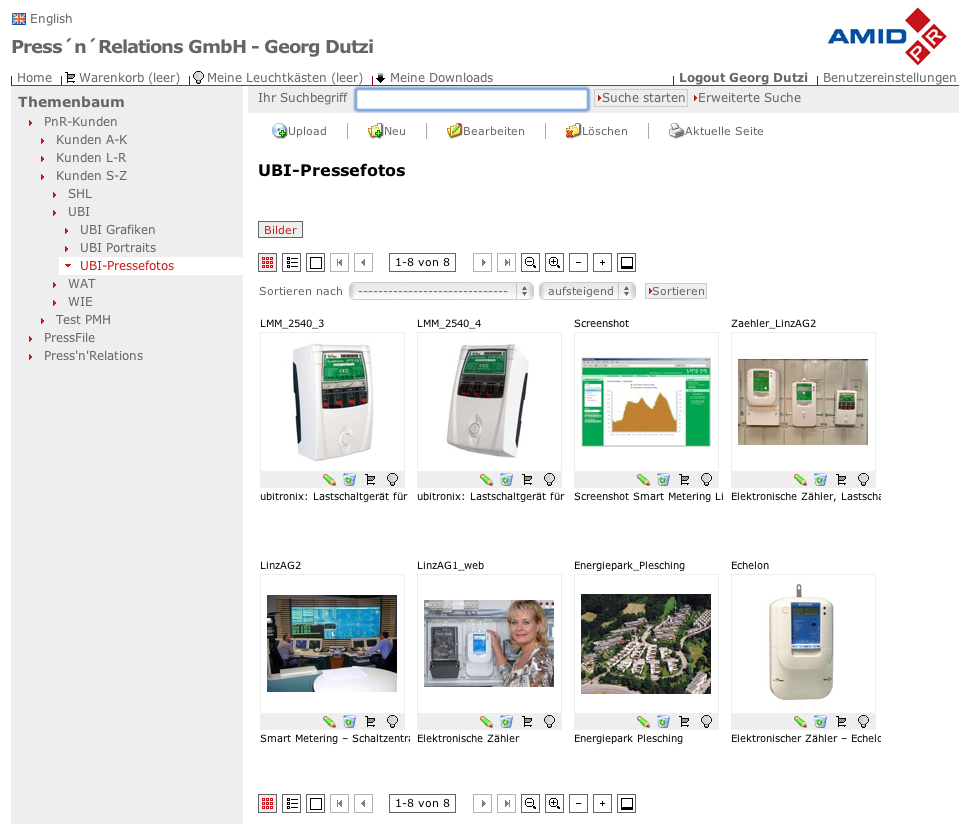Add Screenshot image to cart via cart icon
The image size is (970, 824).
pyautogui.click(x=684, y=480)
